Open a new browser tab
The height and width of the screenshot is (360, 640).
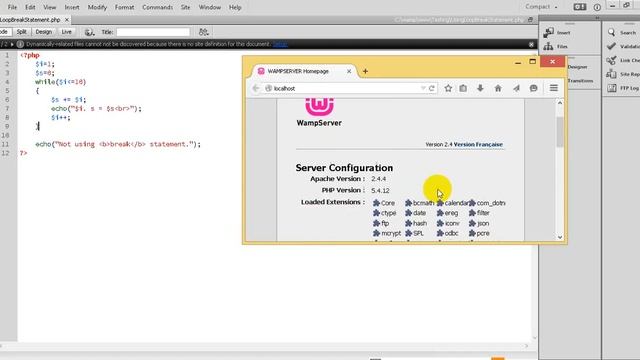[365, 71]
